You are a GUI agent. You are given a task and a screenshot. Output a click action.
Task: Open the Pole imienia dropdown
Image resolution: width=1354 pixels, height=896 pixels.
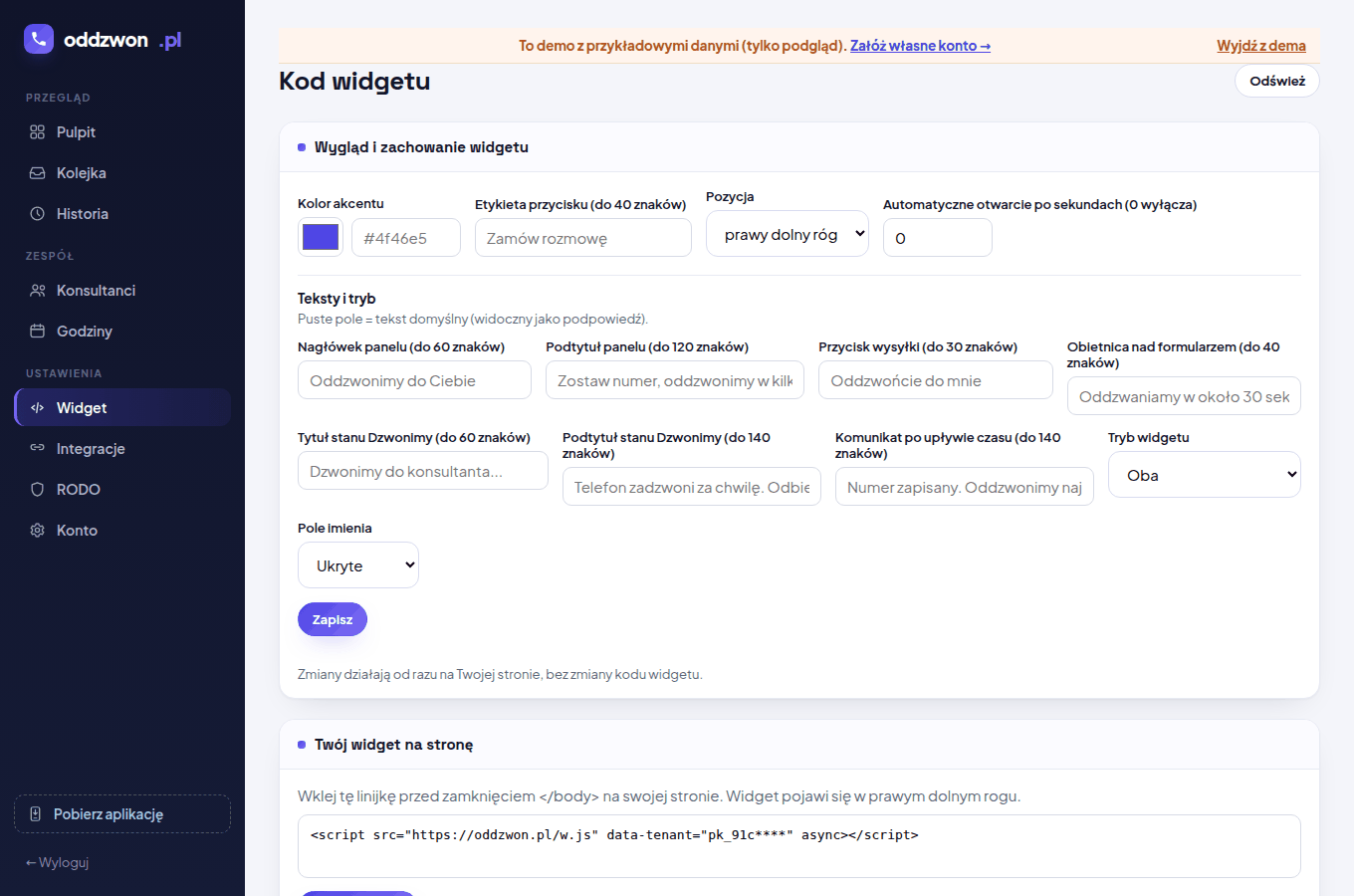click(358, 565)
